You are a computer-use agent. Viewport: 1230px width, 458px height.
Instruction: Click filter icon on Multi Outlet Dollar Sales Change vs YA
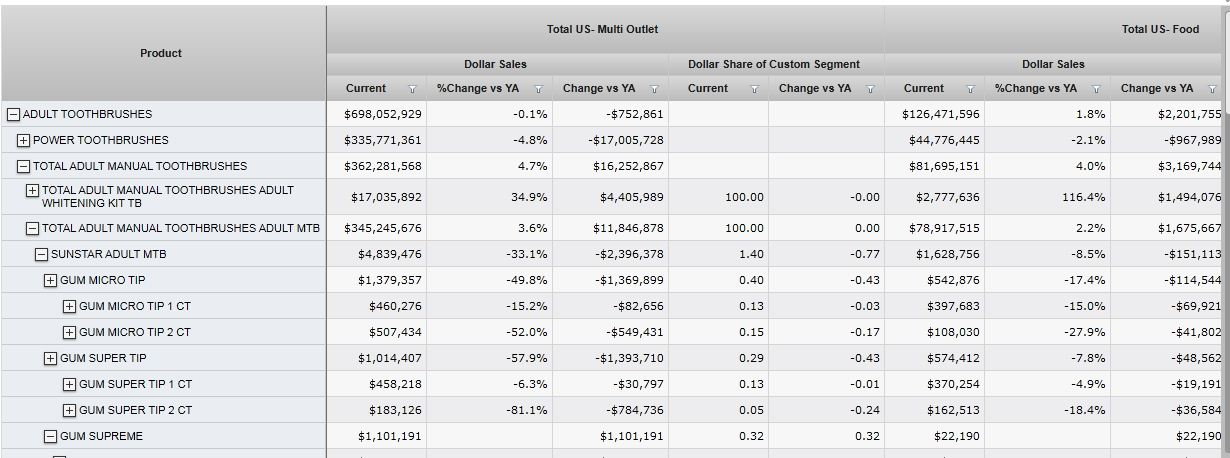655,89
